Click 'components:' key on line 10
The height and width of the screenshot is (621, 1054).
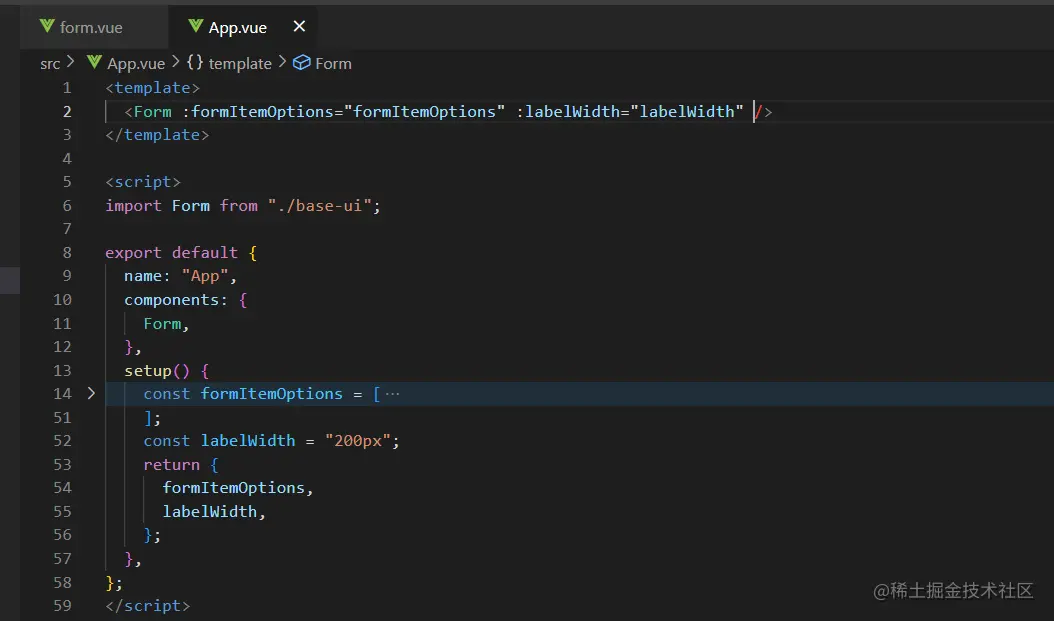pos(176,300)
